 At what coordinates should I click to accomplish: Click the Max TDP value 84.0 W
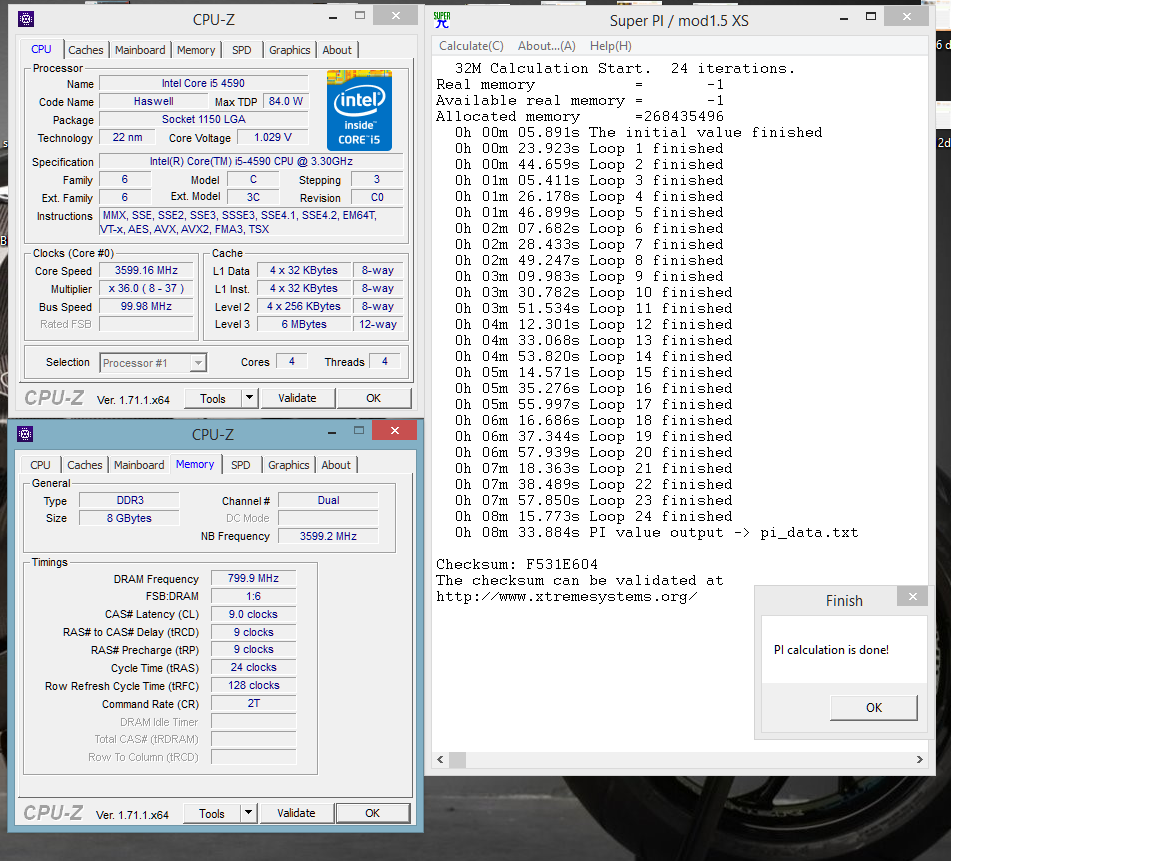click(286, 101)
